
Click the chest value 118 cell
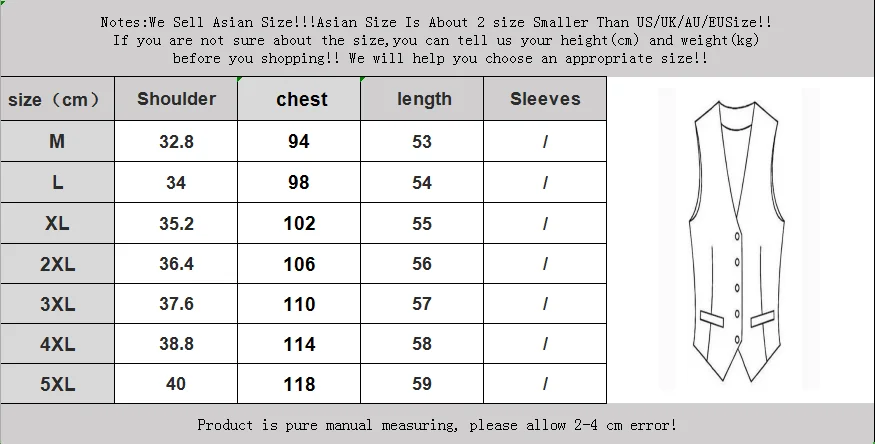299,384
